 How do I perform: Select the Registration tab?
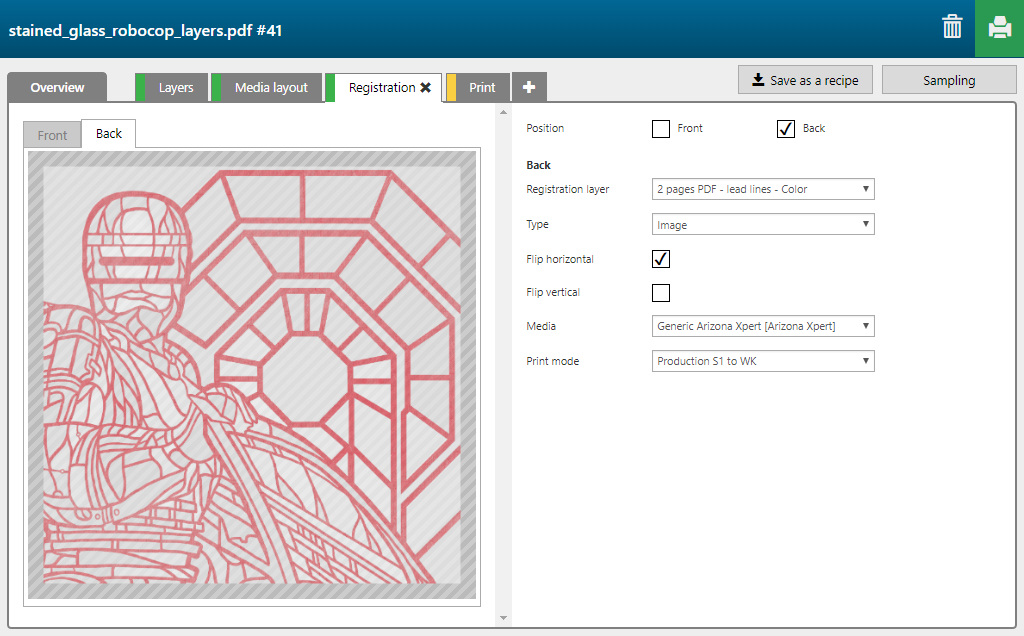(x=382, y=87)
